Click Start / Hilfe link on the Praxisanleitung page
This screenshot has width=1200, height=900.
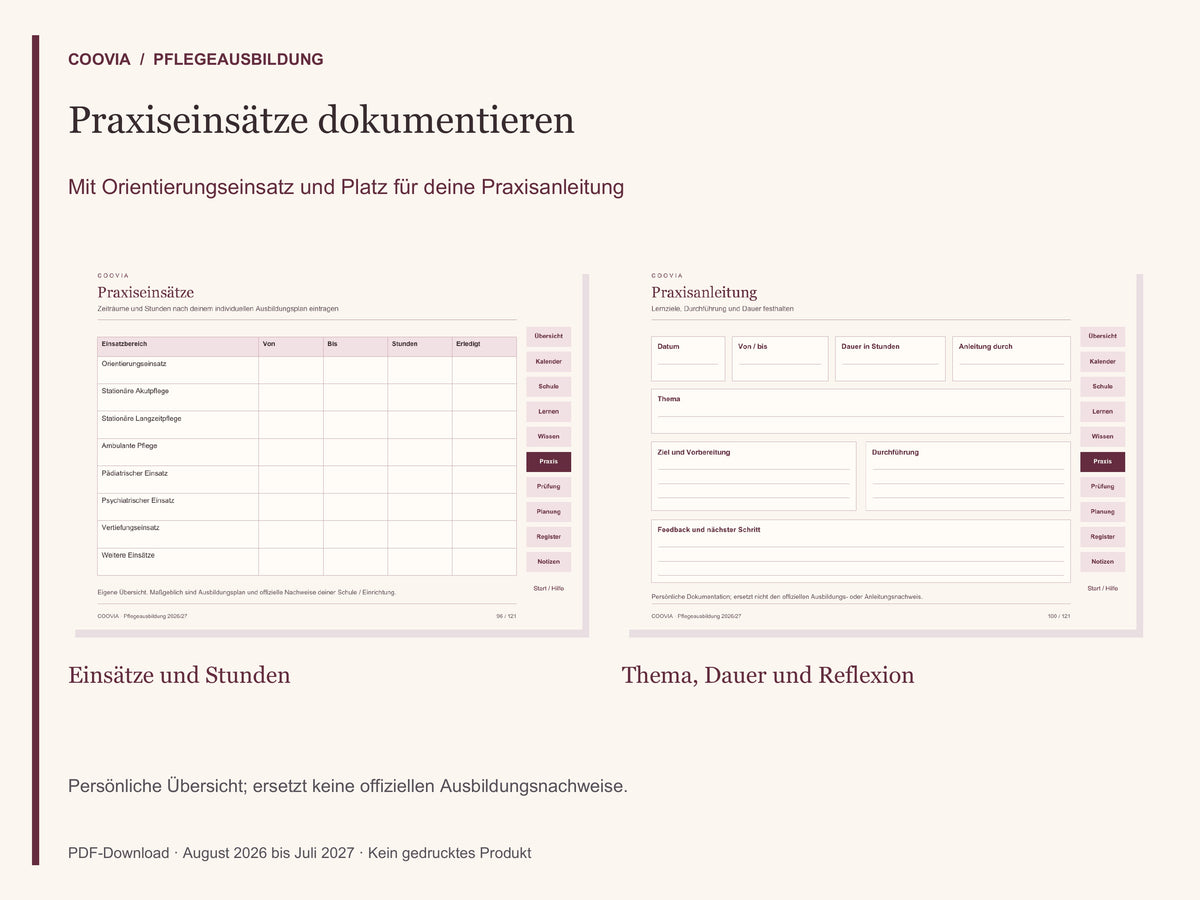1102,588
